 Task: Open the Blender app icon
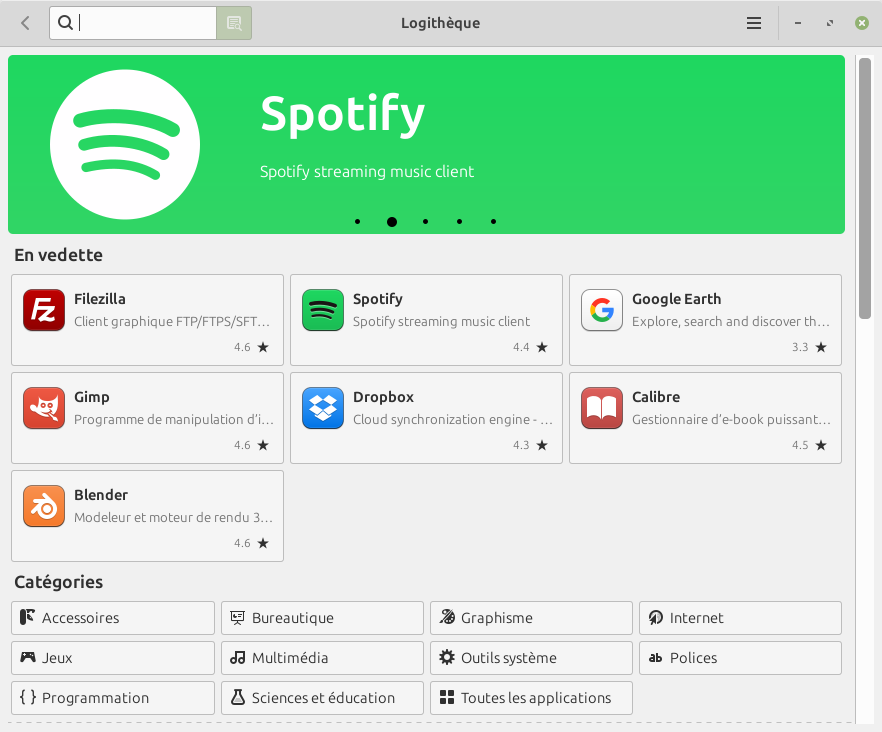click(x=44, y=506)
